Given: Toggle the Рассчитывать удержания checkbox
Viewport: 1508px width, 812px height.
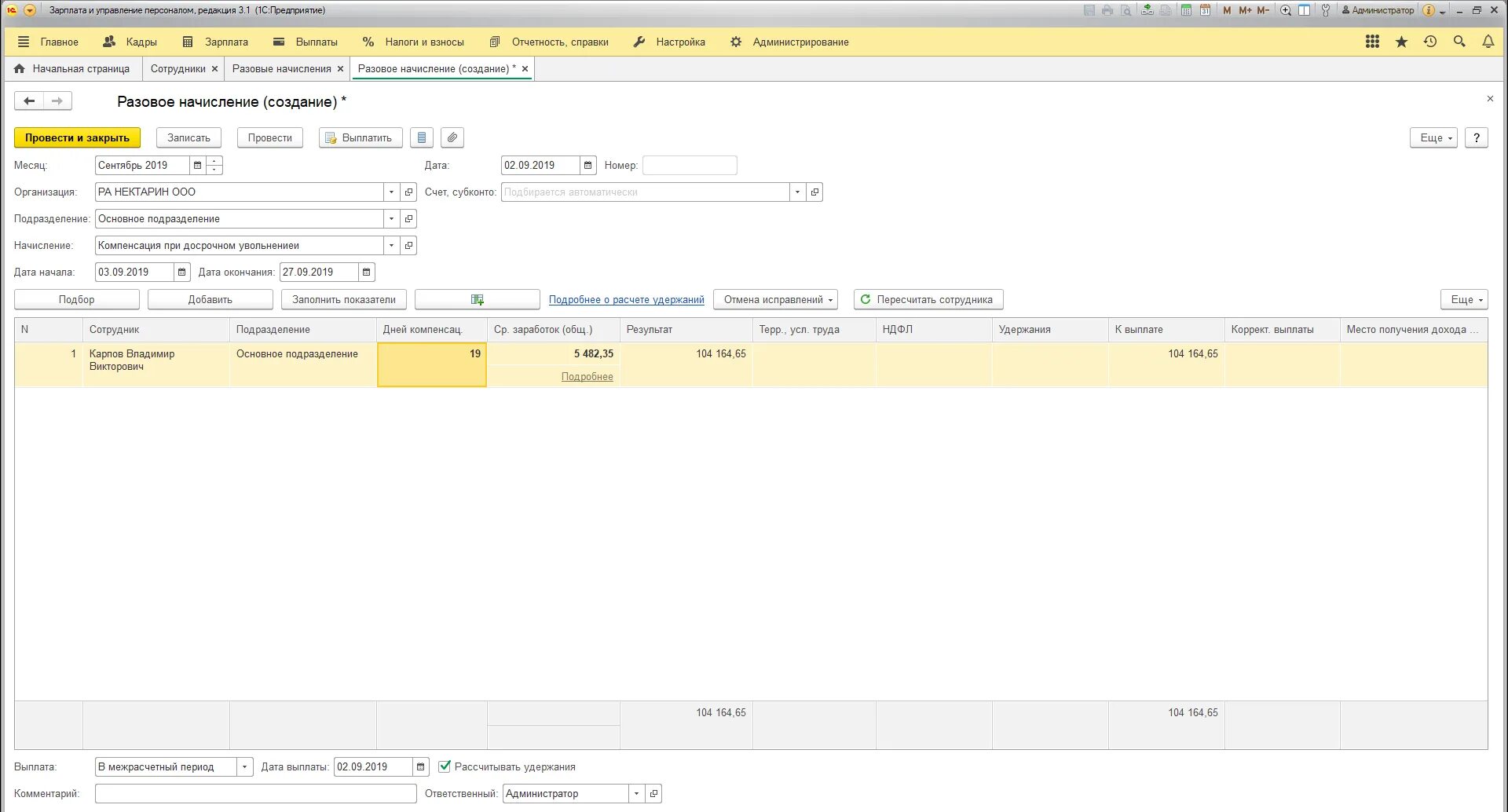Looking at the screenshot, I should click(x=445, y=766).
